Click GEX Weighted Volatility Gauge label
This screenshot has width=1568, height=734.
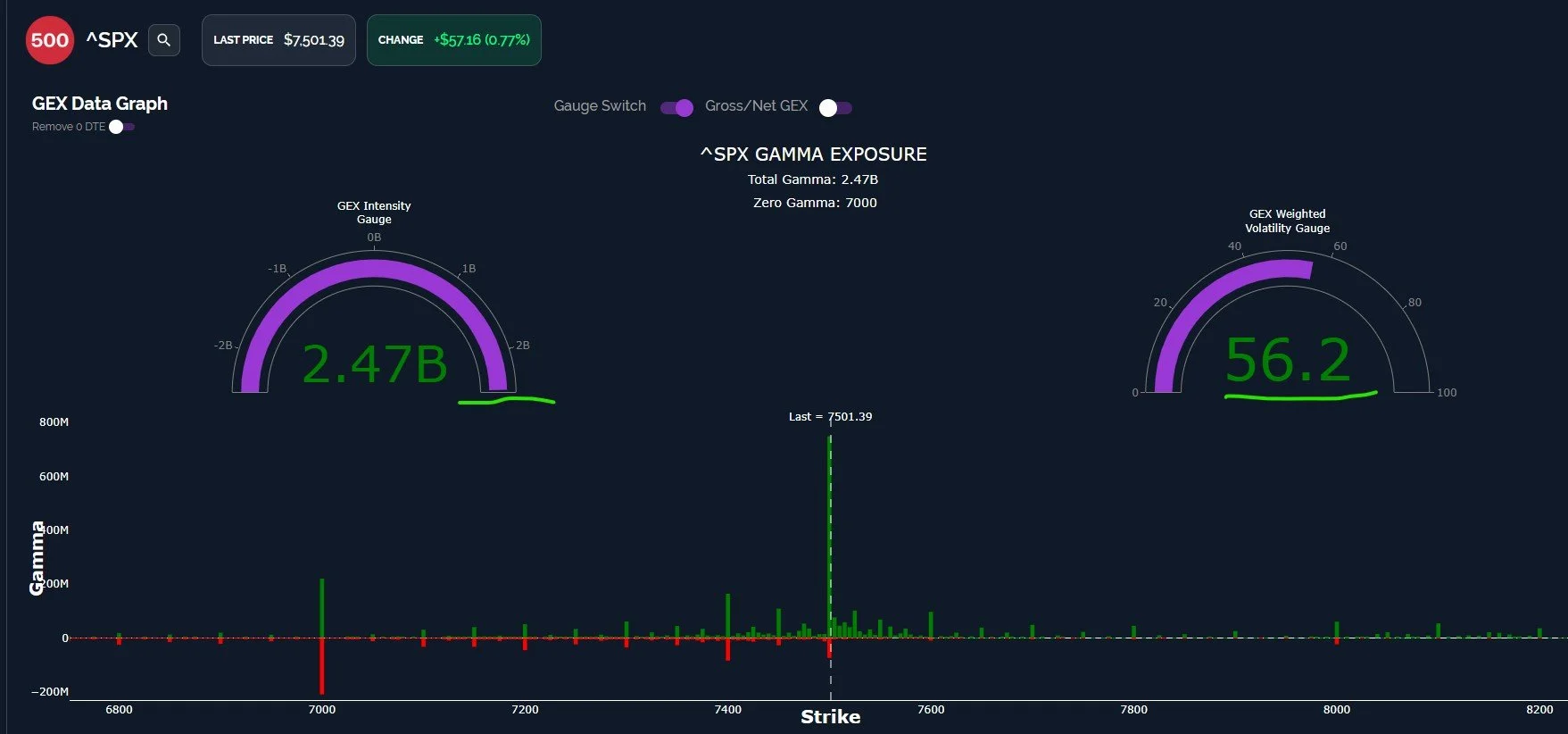click(1288, 221)
